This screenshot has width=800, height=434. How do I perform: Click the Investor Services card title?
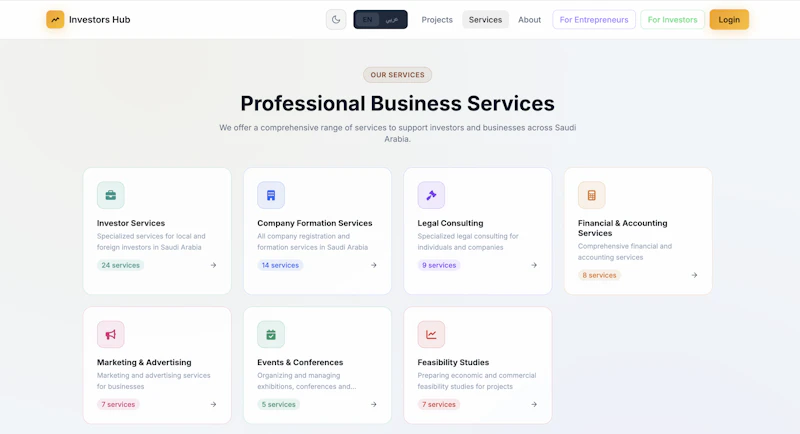[x=131, y=223]
